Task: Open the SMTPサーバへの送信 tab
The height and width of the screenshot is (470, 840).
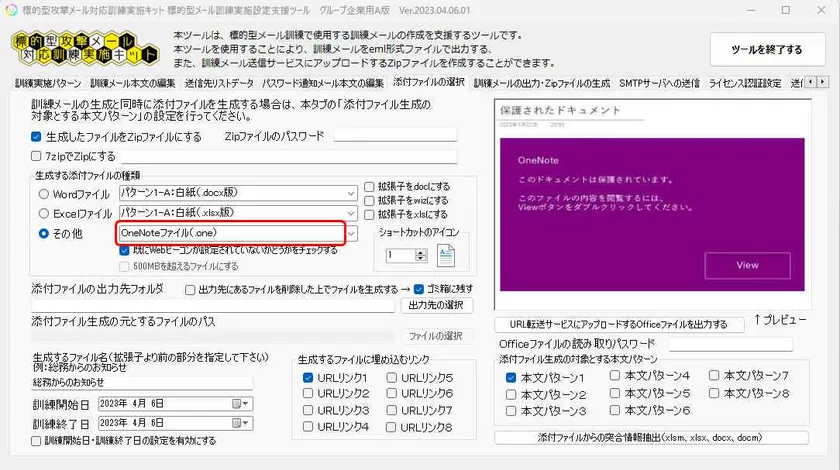Action: [x=659, y=82]
